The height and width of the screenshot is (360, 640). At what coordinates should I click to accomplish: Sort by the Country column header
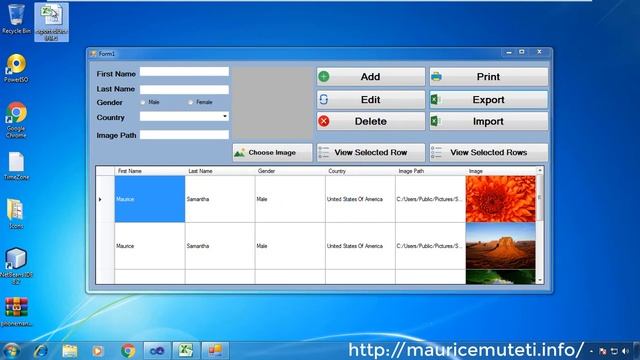click(x=360, y=171)
